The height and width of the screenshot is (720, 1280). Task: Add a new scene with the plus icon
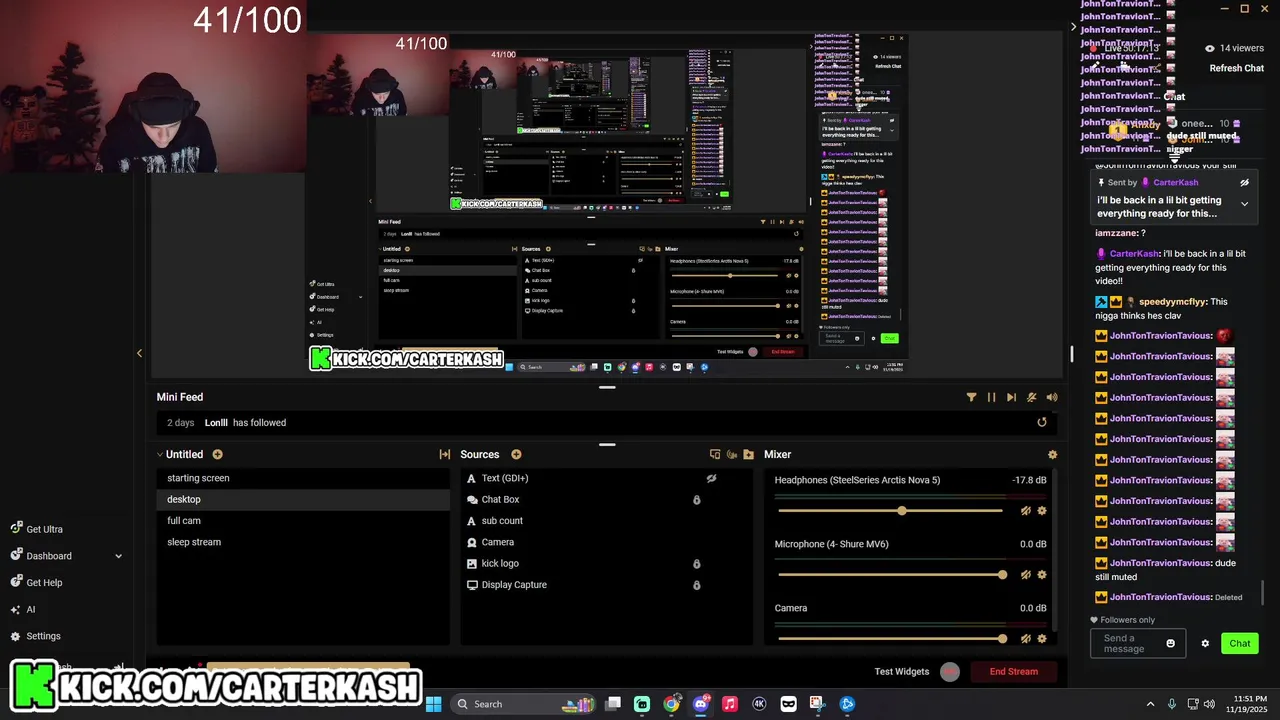217,454
